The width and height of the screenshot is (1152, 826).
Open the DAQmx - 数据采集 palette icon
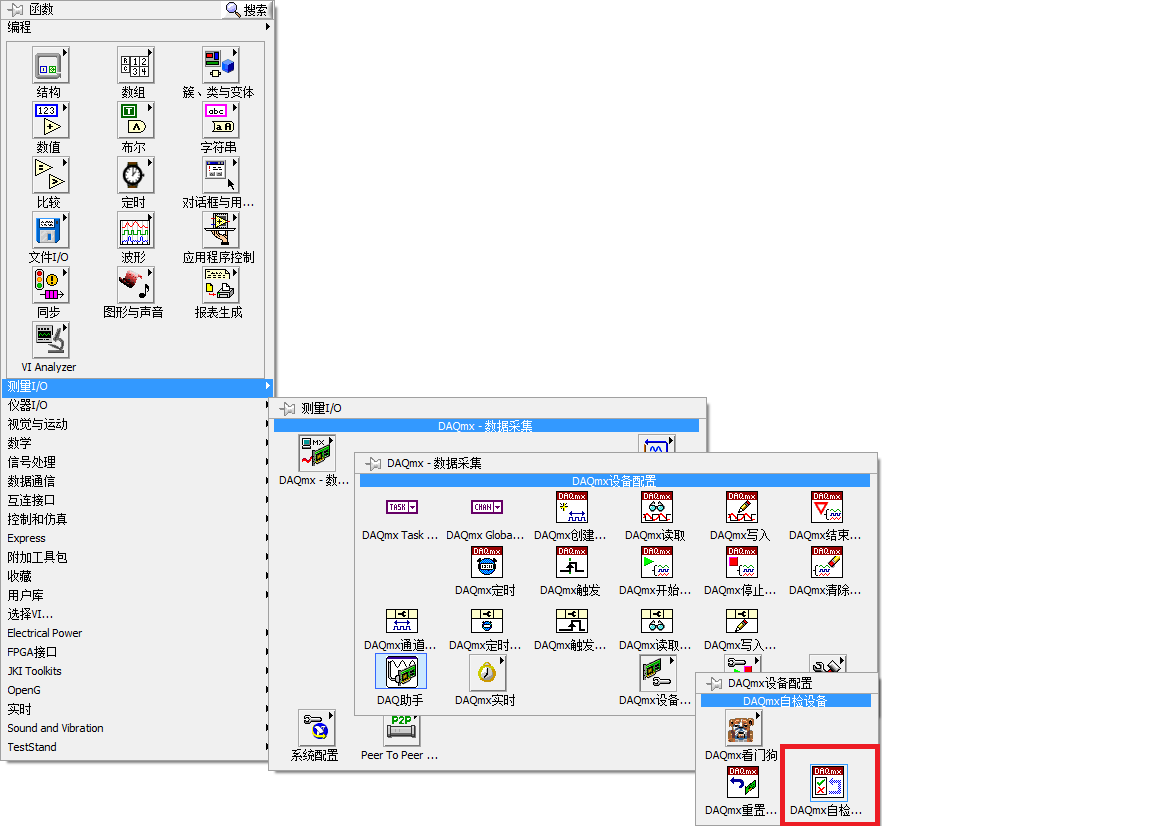[x=316, y=452]
